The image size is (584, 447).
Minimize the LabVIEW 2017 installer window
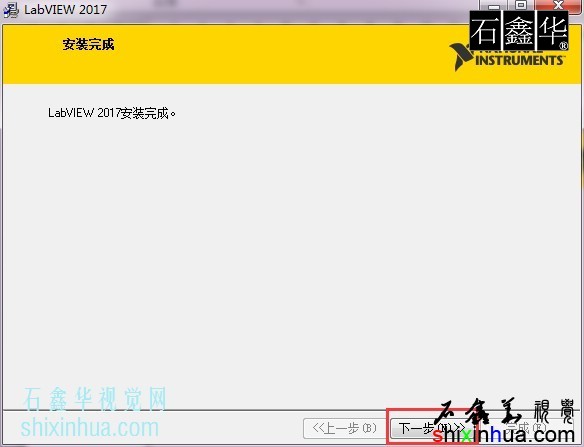(493, 5)
